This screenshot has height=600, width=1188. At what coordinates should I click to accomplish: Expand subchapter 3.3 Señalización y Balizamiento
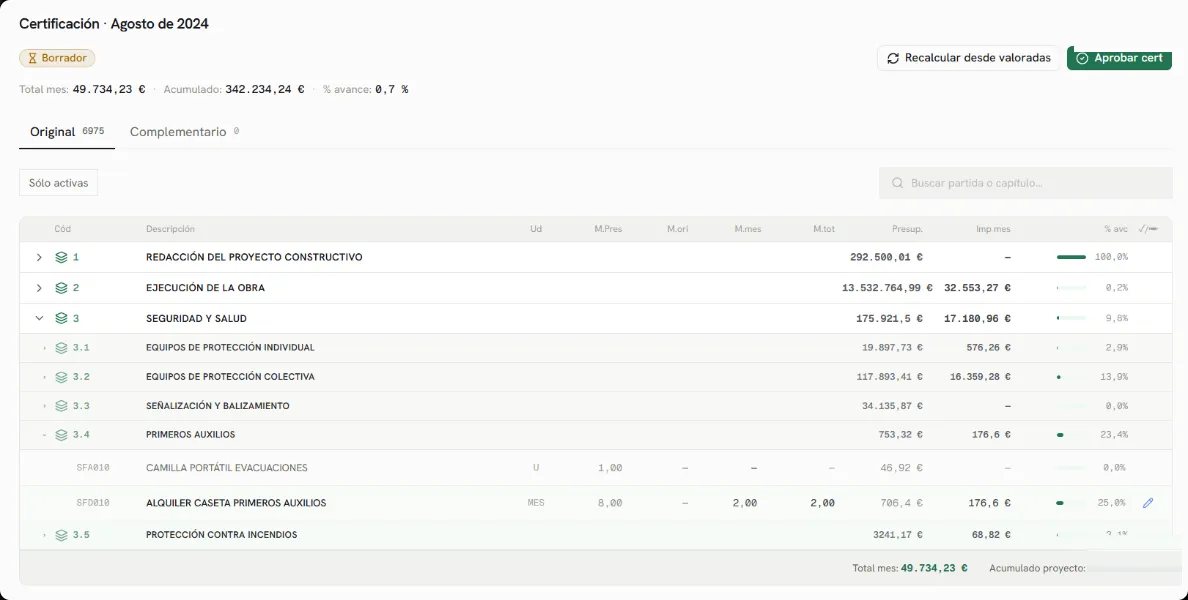click(44, 406)
